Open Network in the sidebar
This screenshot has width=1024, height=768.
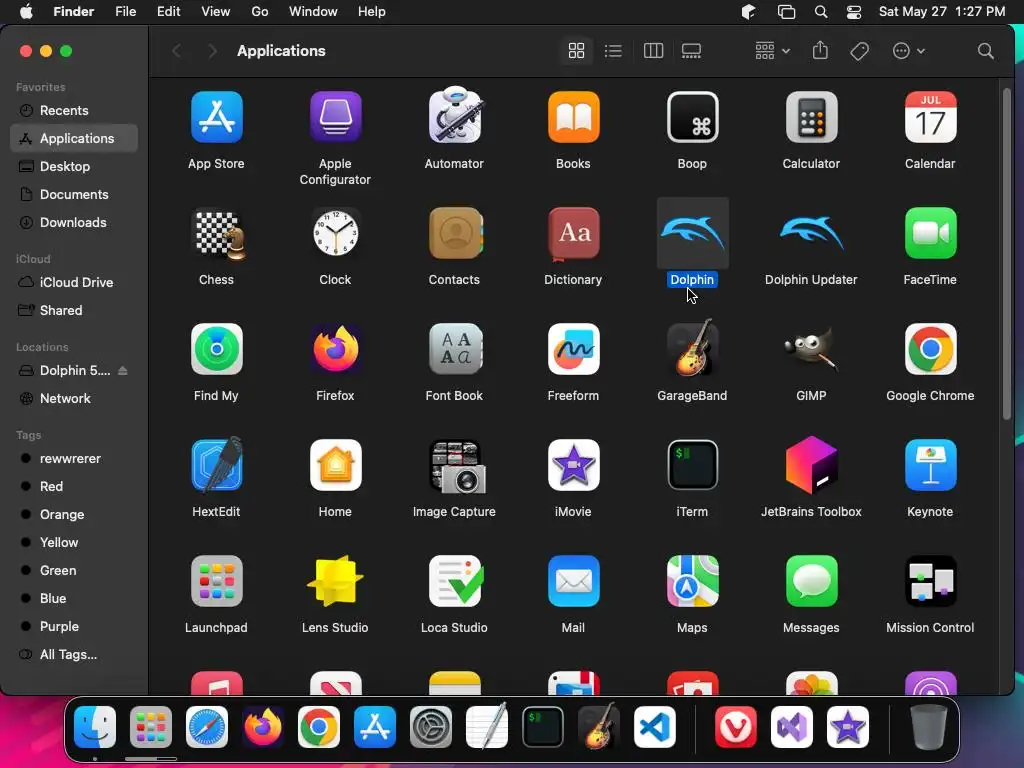pyautogui.click(x=74, y=398)
